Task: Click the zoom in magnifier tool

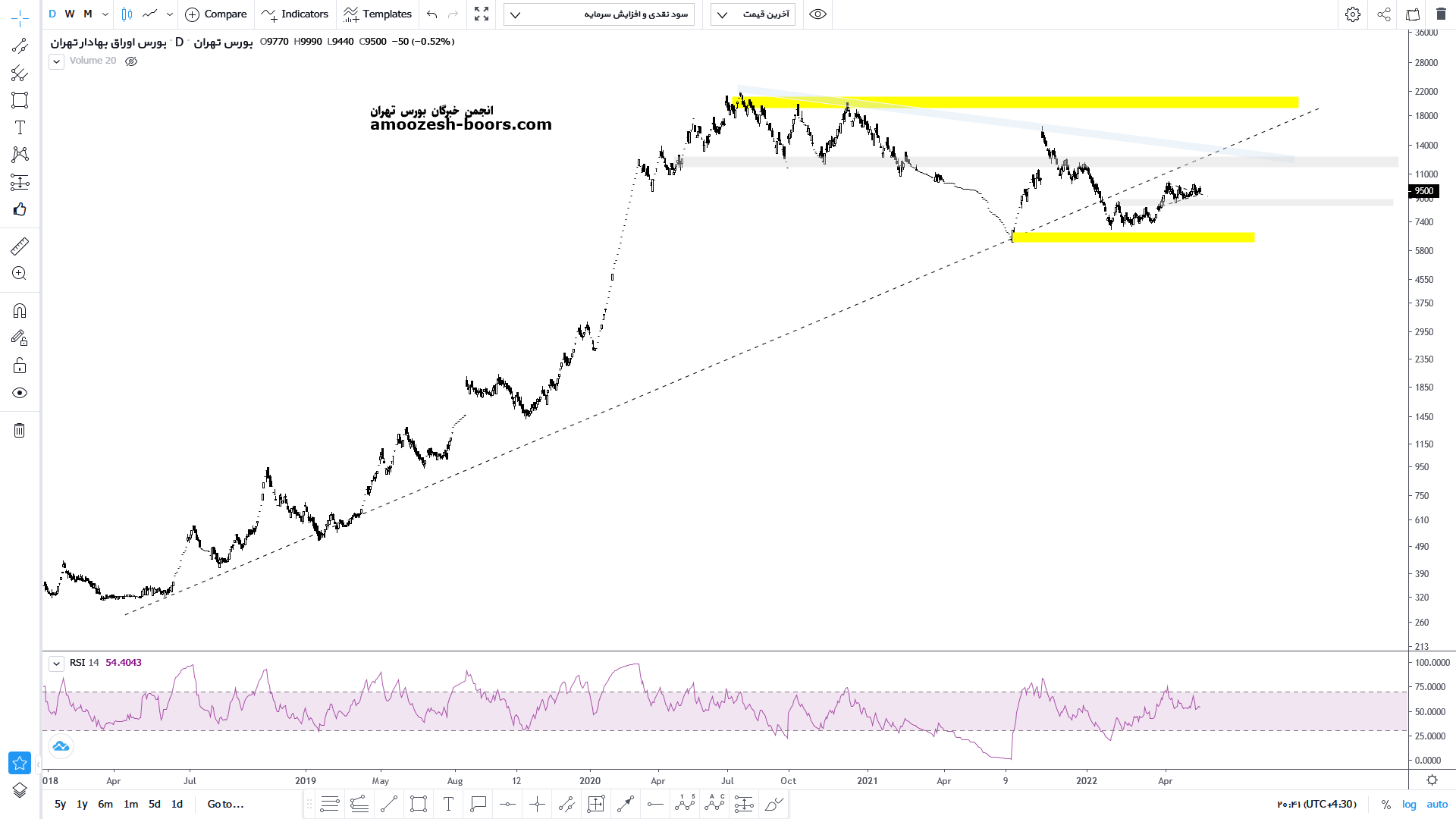Action: 20,274
